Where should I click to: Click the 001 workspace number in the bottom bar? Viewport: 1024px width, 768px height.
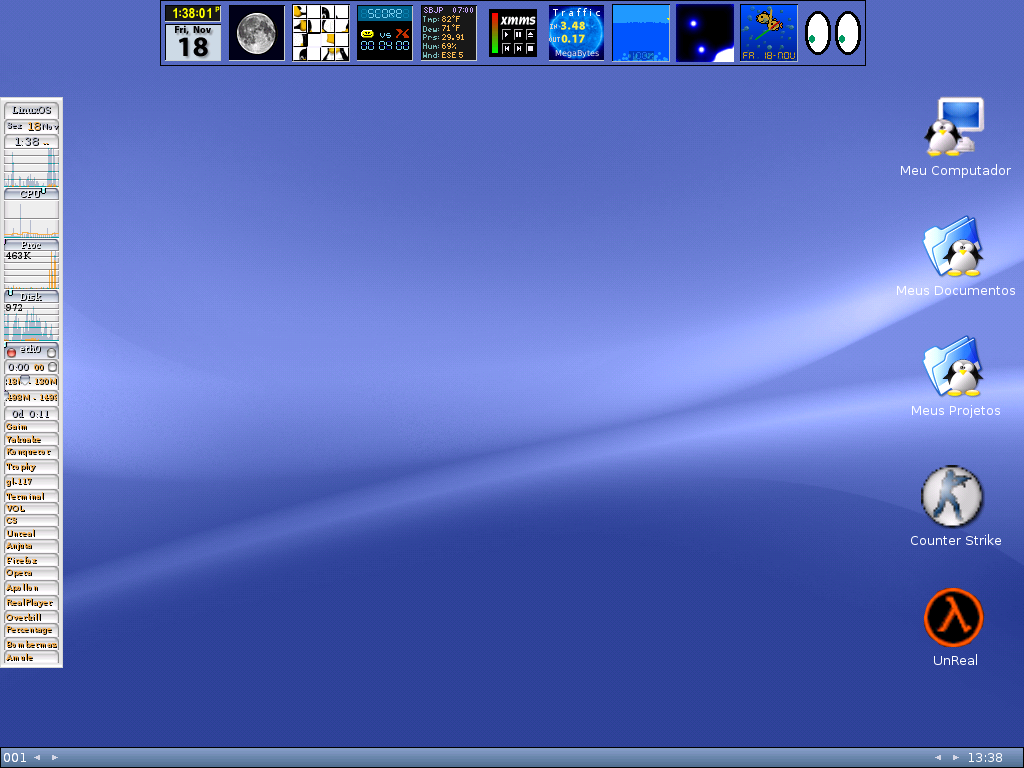click(14, 758)
